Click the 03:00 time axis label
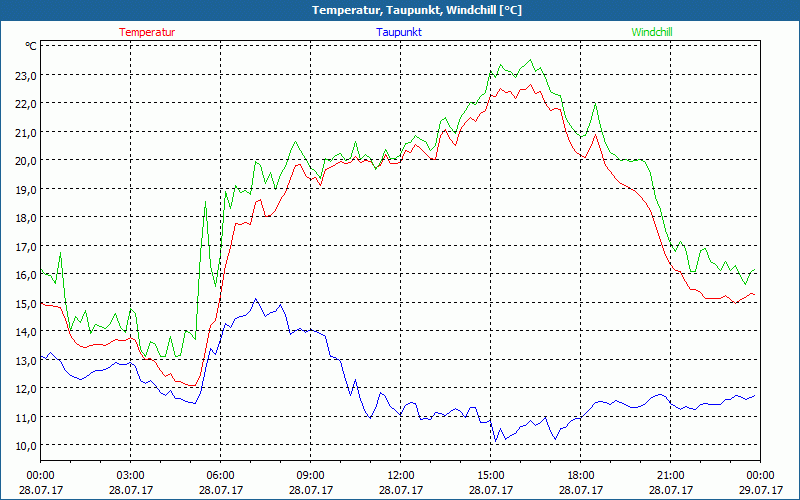Image resolution: width=800 pixels, height=500 pixels. click(131, 476)
